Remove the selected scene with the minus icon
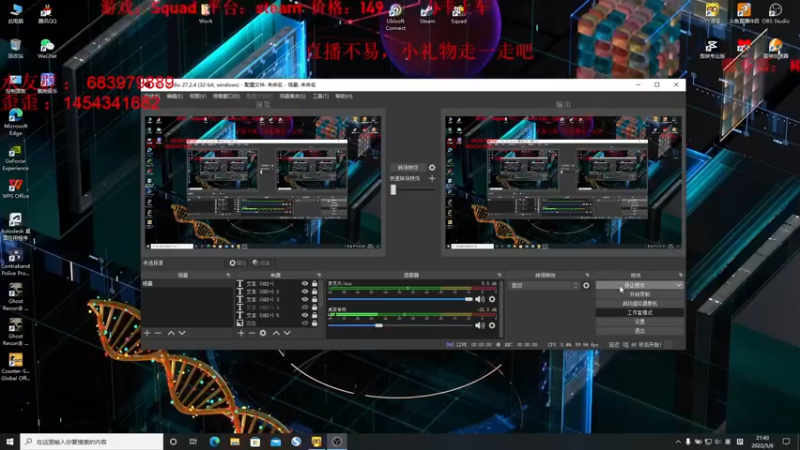Image resolution: width=800 pixels, height=450 pixels. [x=158, y=333]
